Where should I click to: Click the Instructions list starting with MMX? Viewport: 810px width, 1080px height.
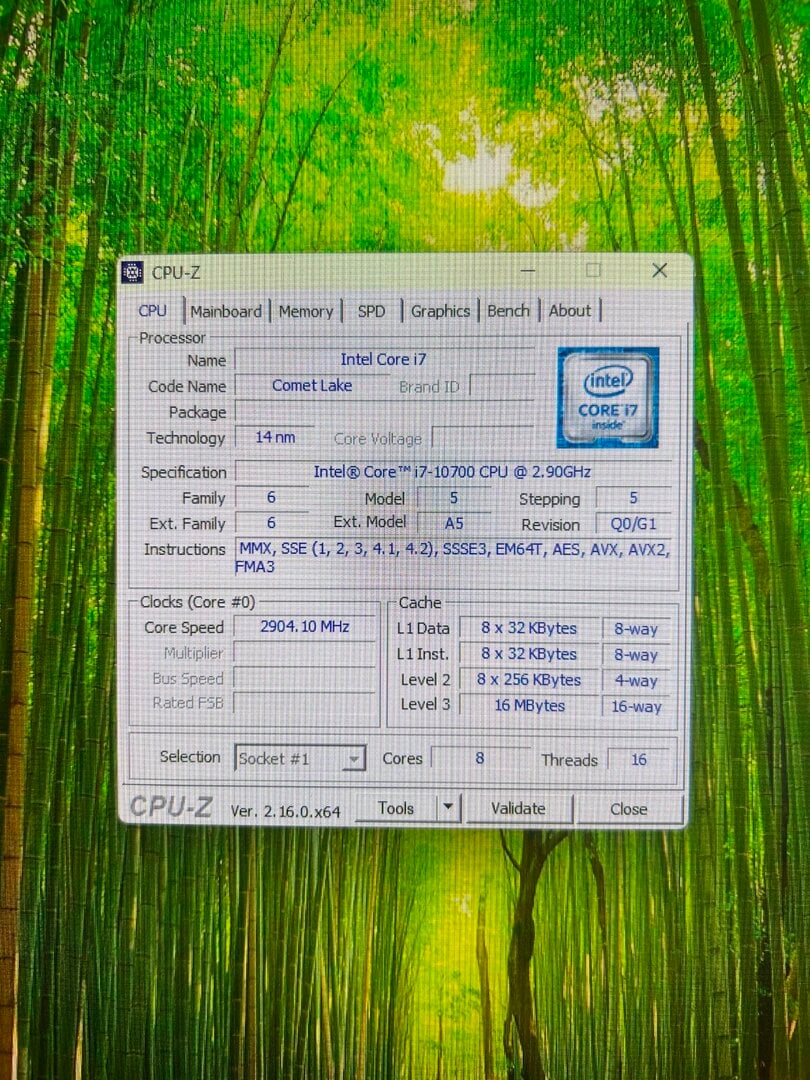click(453, 557)
